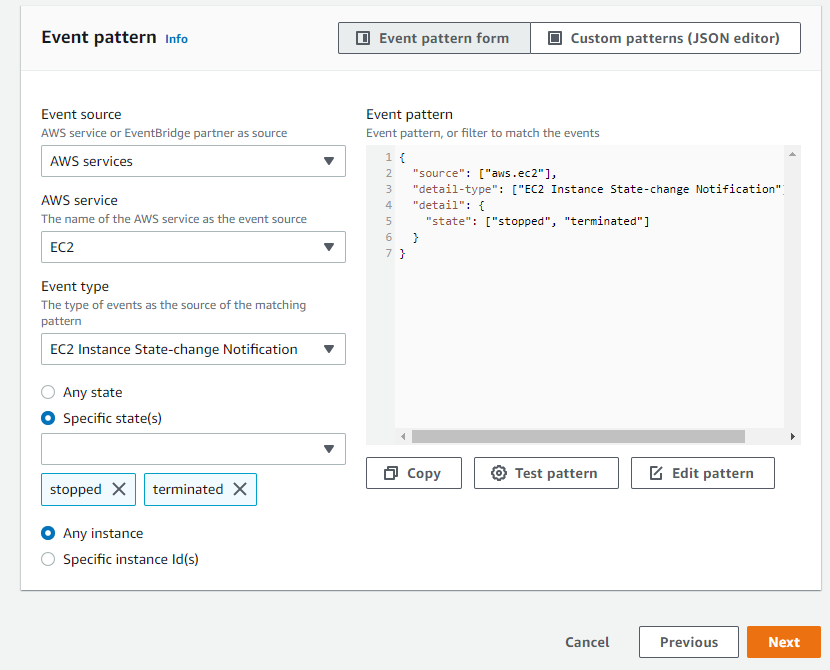Click the code editor scroll up arrow

792,155
